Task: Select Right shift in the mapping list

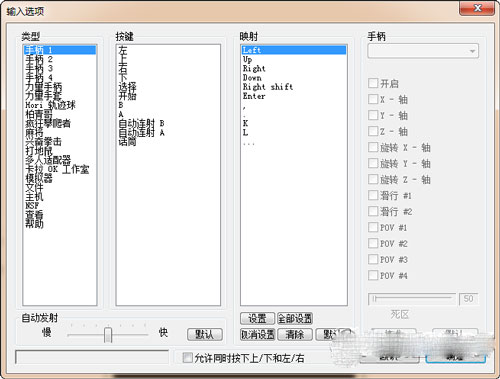Action: 294,87
